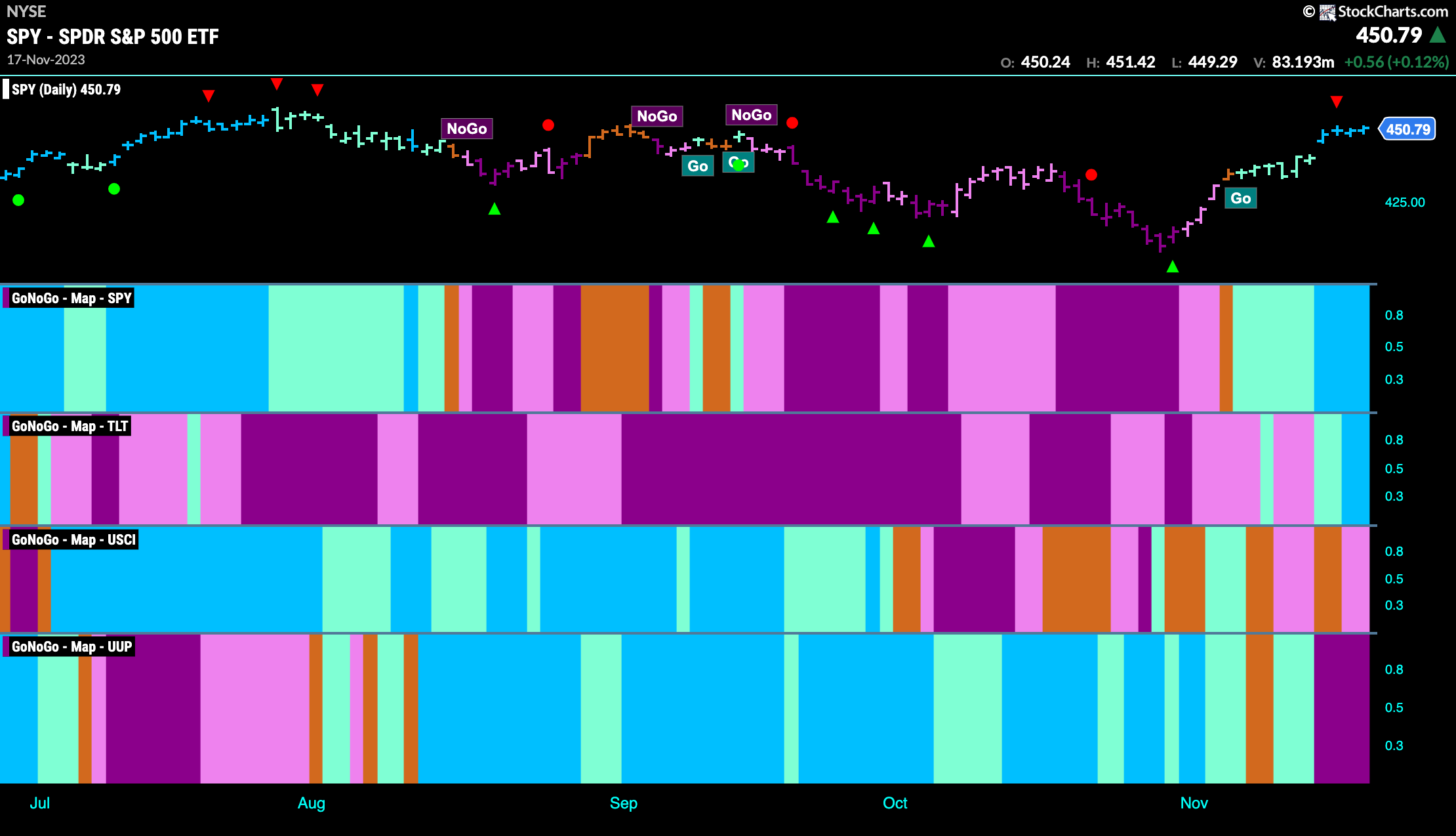Click the SPY - SPDR S&P 500 ETF title
Viewport: 1456px width, 836px height.
113,37
